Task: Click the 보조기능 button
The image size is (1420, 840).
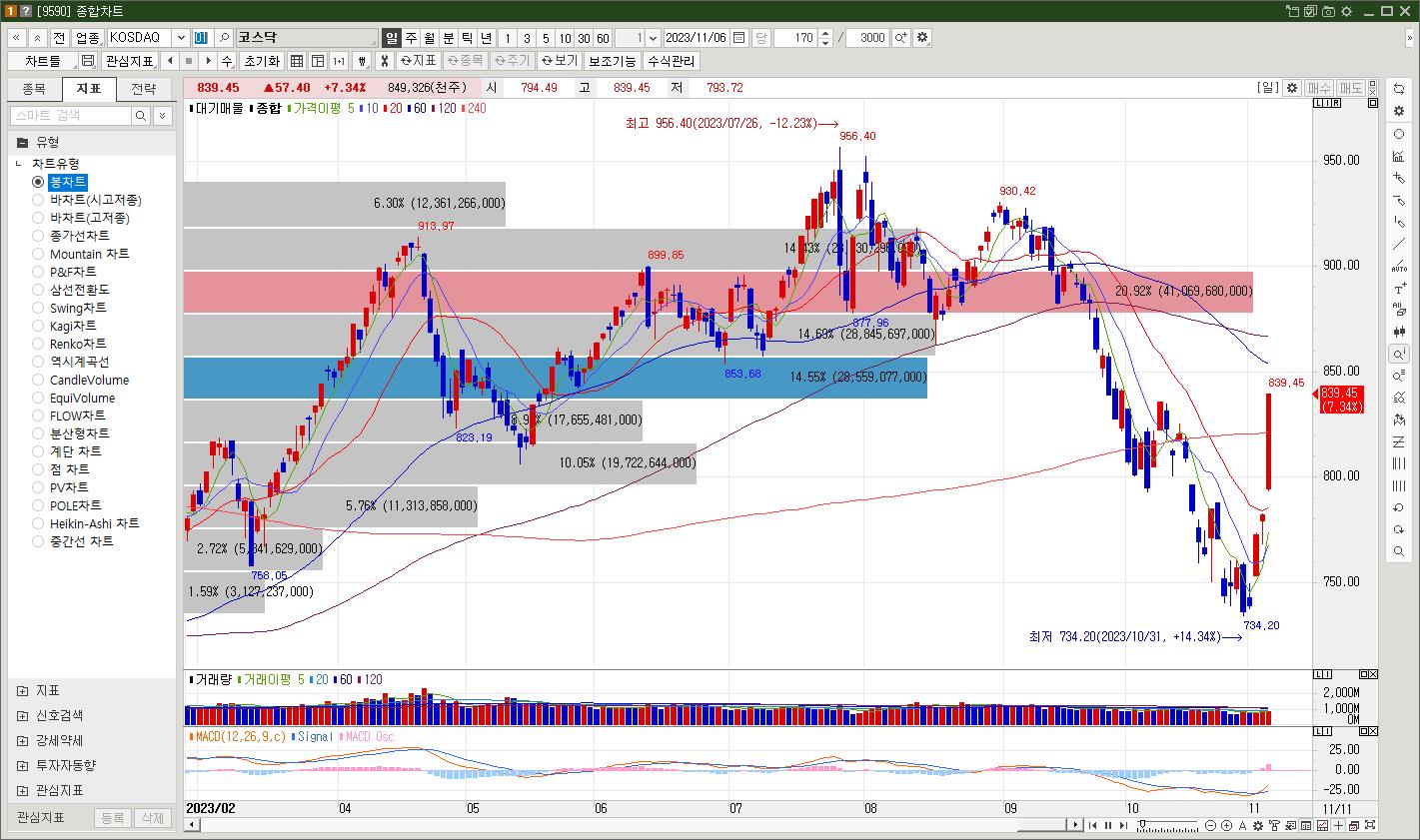Action: click(612, 61)
